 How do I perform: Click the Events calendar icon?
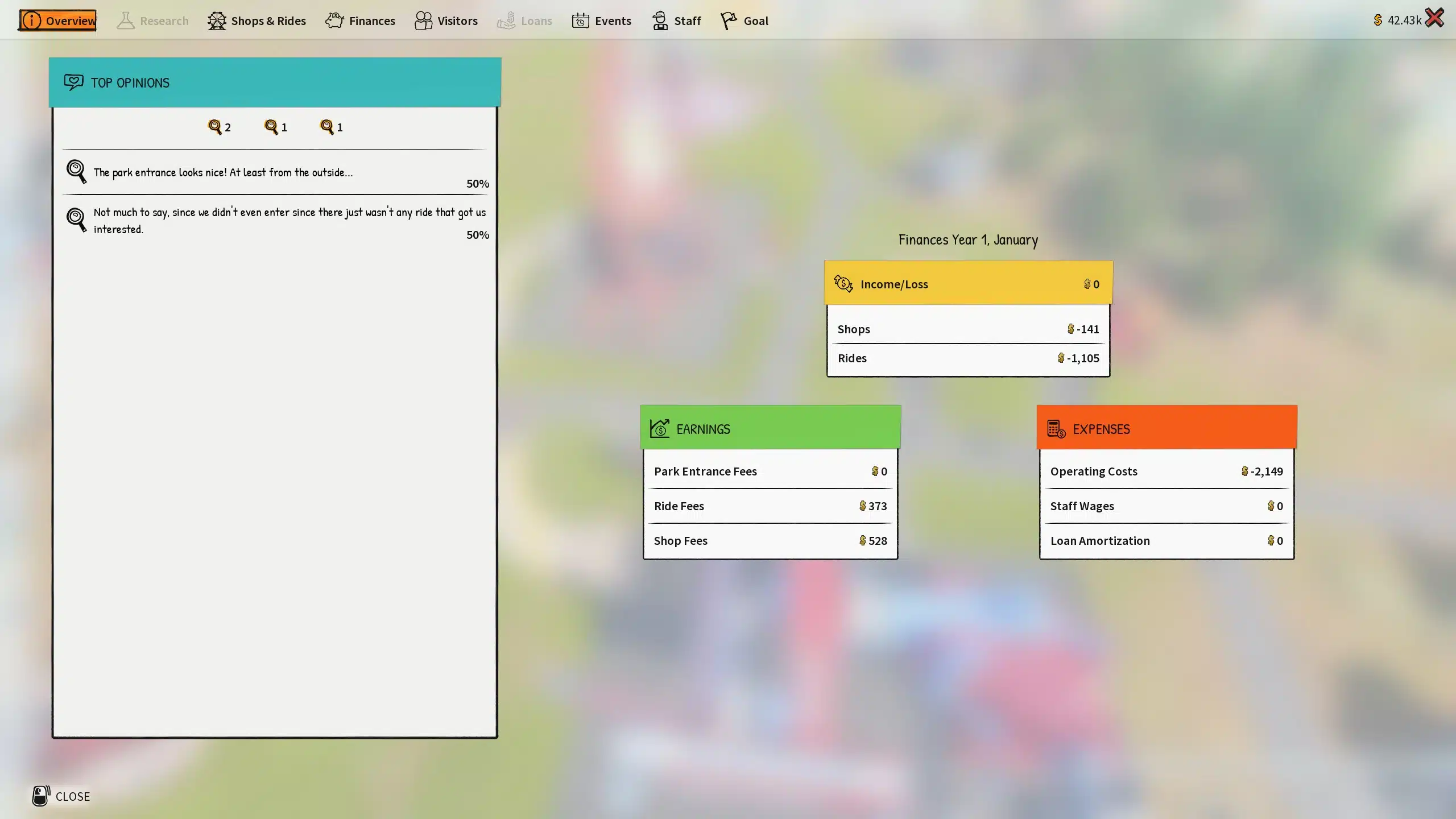(580, 21)
